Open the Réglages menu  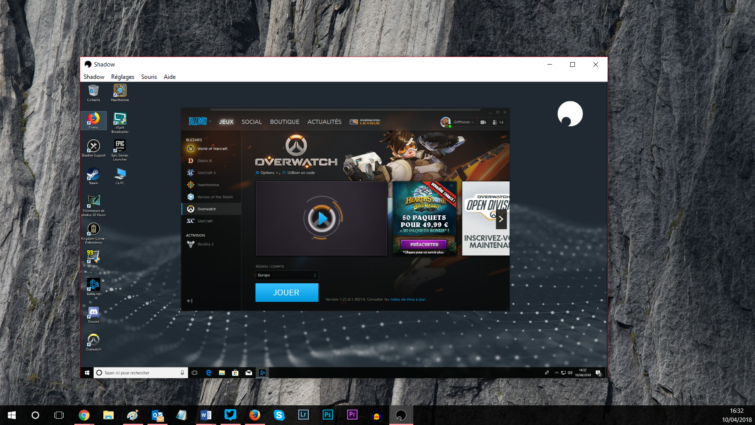click(x=122, y=77)
